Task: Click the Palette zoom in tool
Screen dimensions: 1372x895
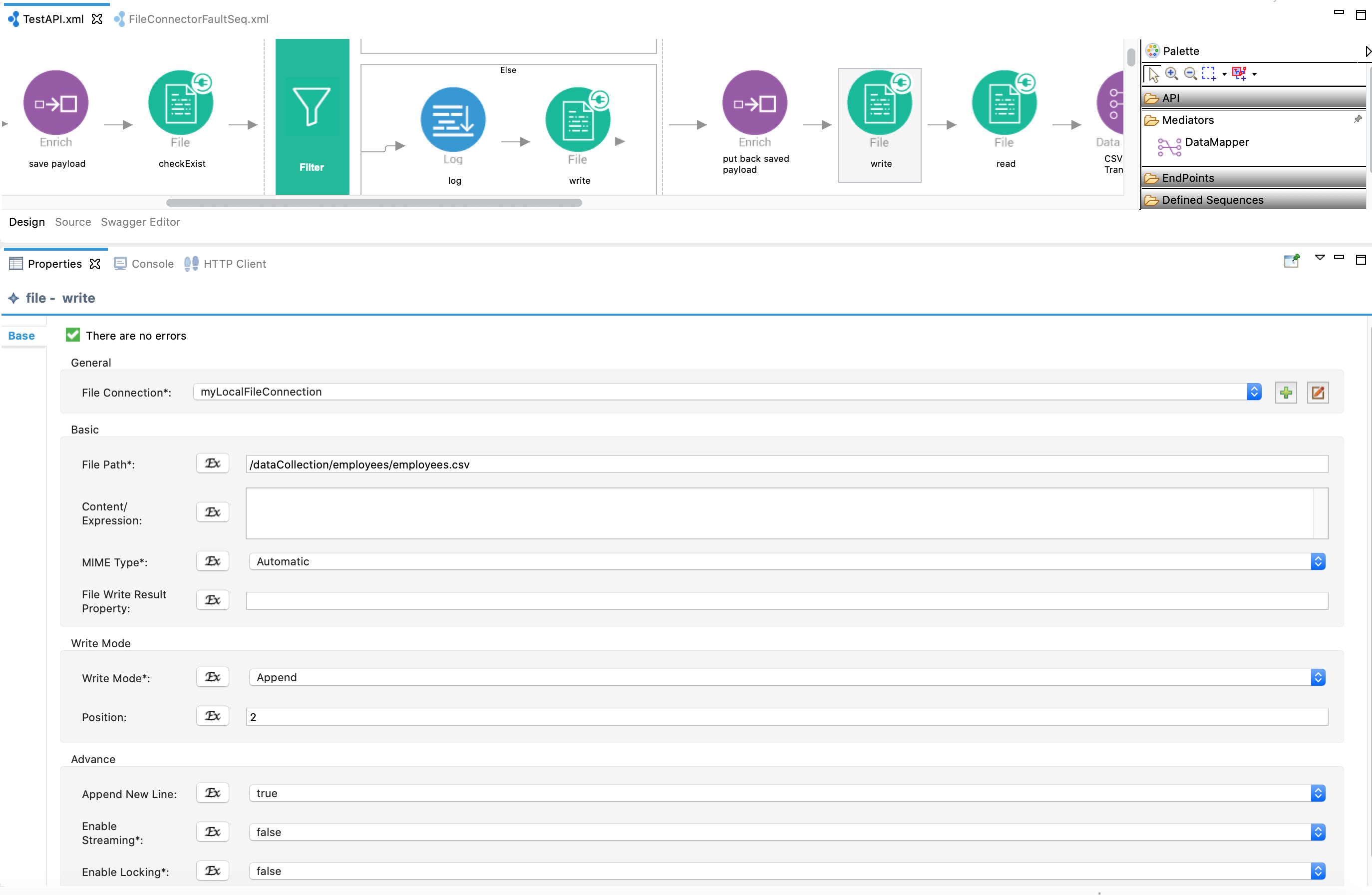Action: (x=1171, y=74)
